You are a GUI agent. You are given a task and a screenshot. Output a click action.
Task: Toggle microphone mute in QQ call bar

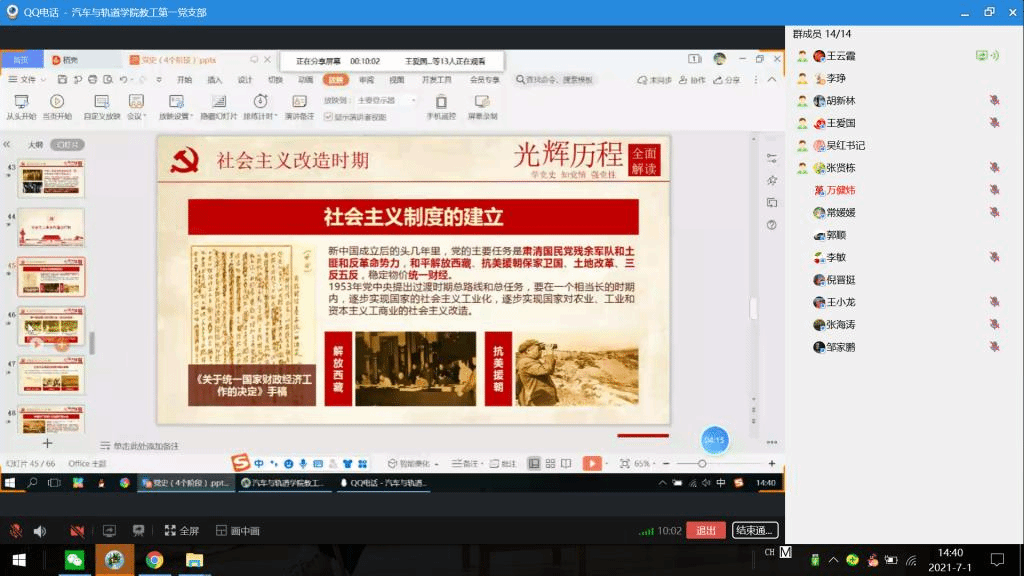click(16, 531)
